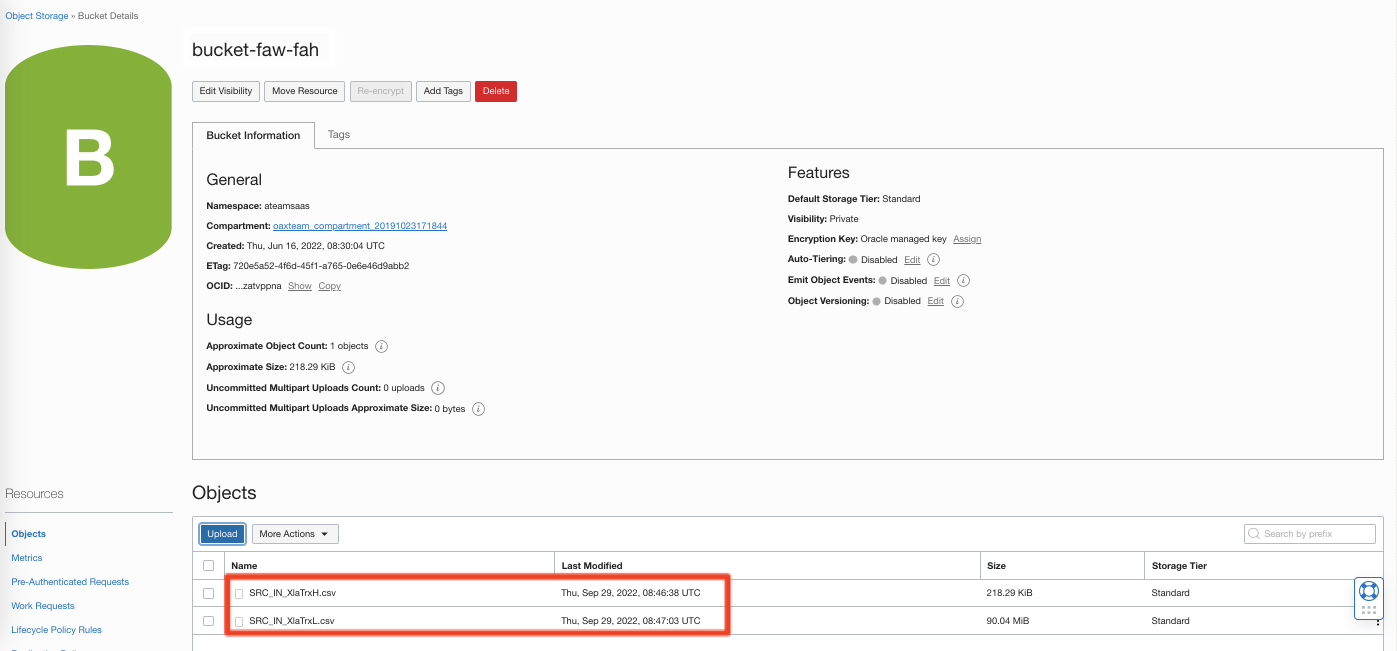Select the checkbox for SRC_IN_XlaTrxL.csv
The height and width of the screenshot is (651, 1397).
(208, 620)
